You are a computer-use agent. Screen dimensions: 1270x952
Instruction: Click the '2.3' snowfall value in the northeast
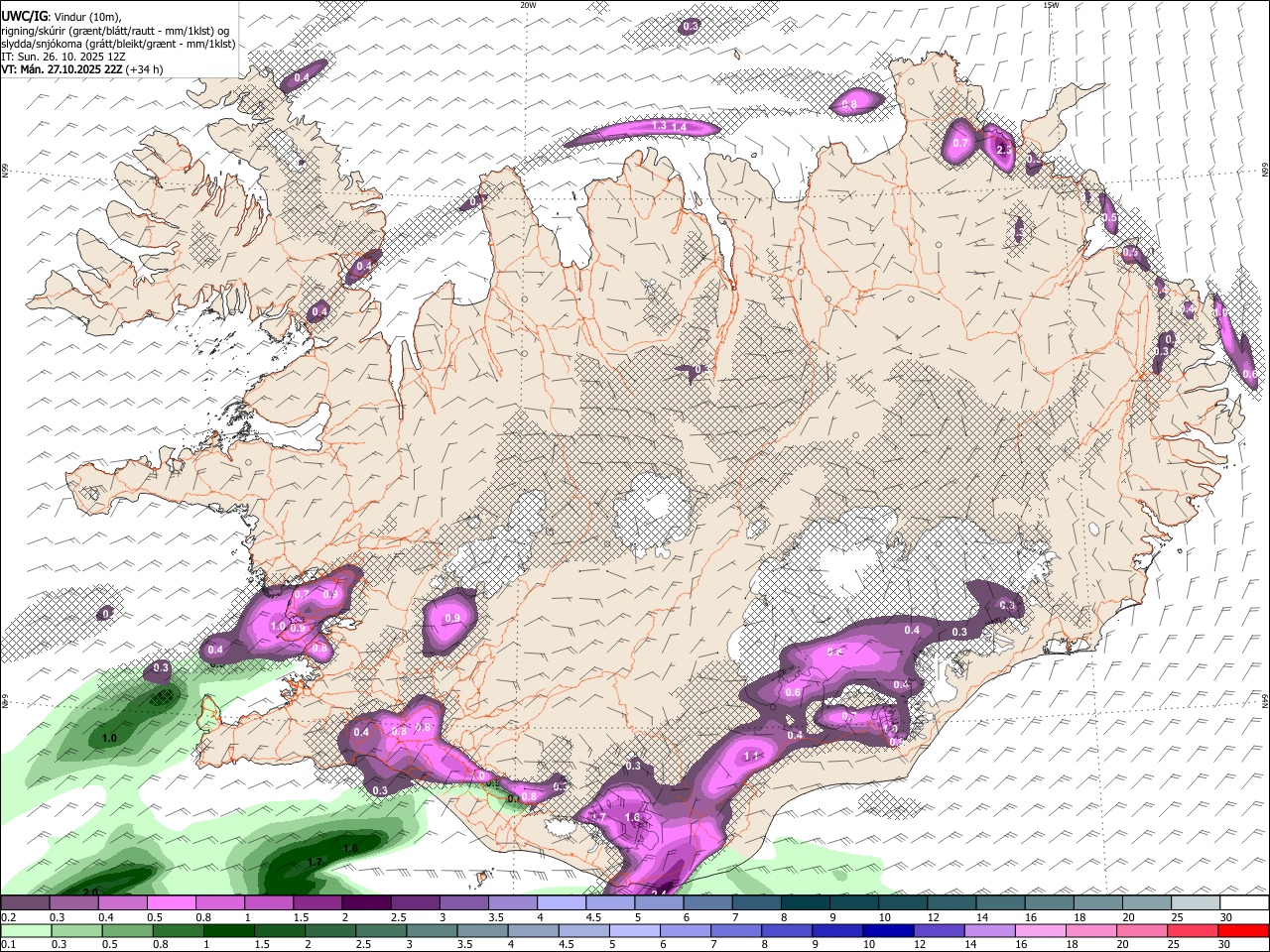pyautogui.click(x=1004, y=150)
